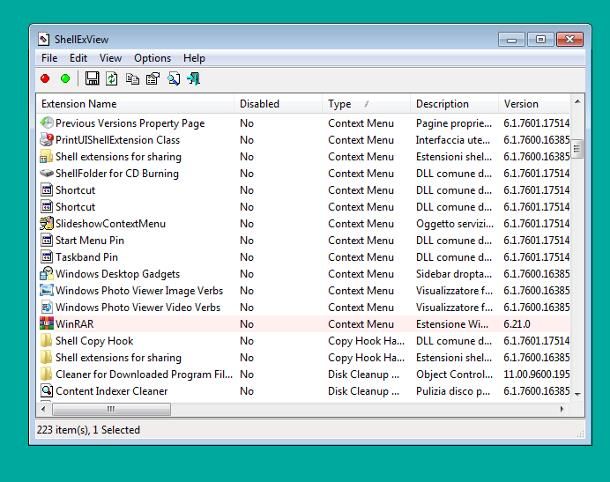Viewport: 610px width, 482px height.
Task: Click the 'Pagine proprie...' description cell
Action: [454, 123]
